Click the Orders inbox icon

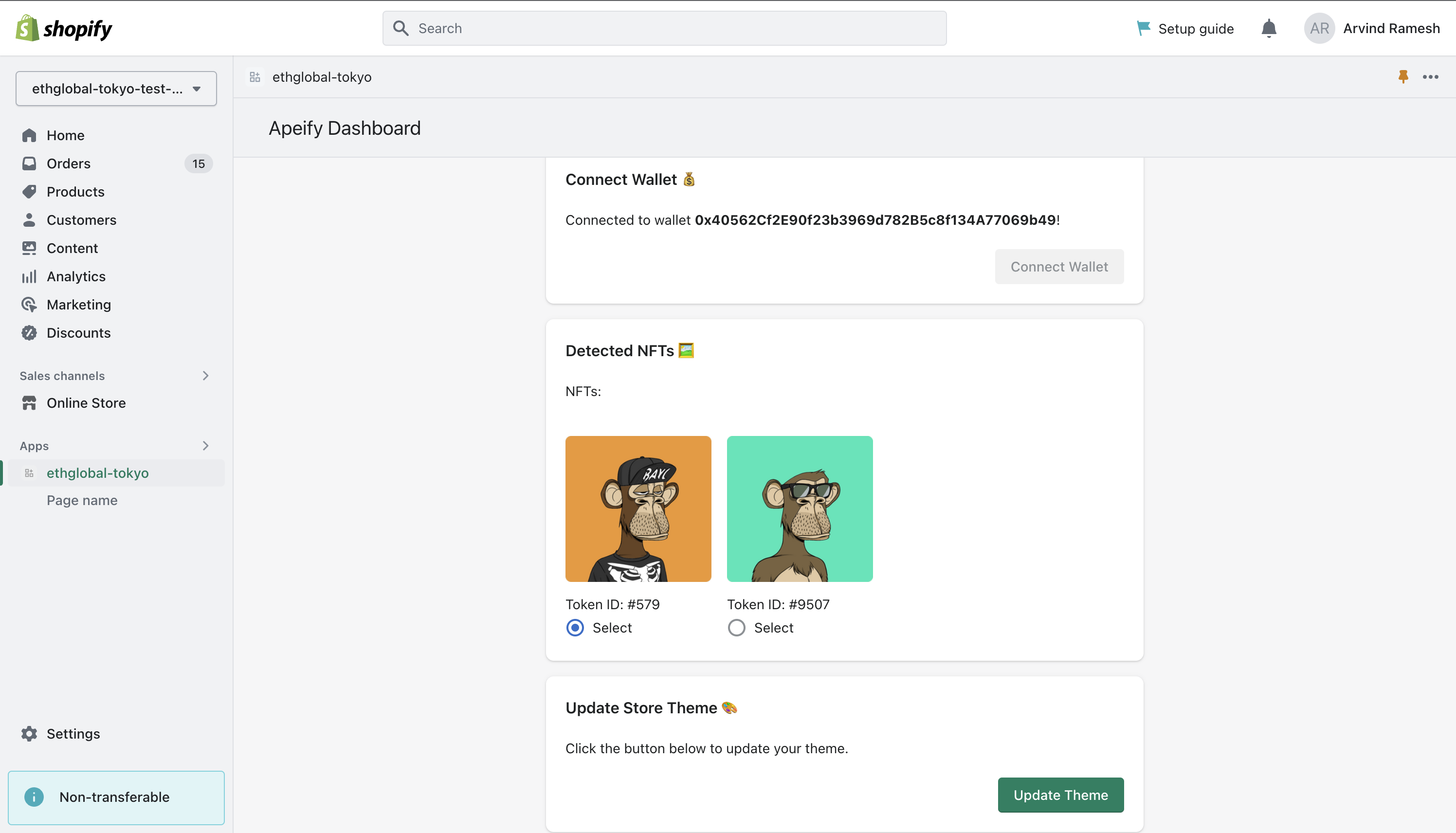(x=29, y=163)
